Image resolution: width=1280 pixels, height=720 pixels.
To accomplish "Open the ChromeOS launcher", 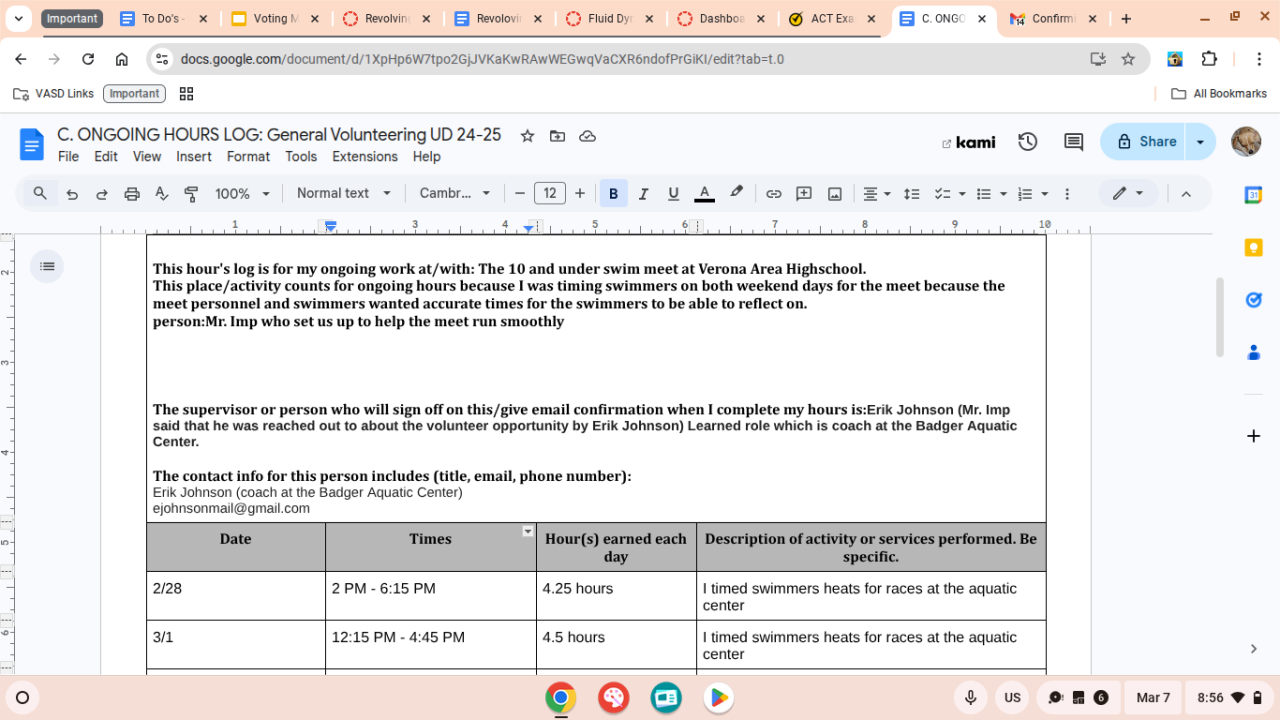I will 22,698.
